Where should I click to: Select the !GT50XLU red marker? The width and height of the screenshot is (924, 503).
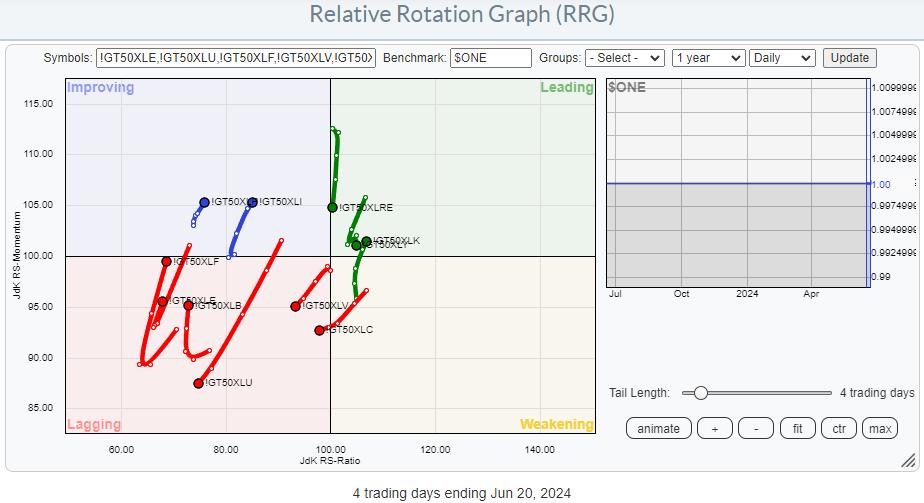click(199, 383)
